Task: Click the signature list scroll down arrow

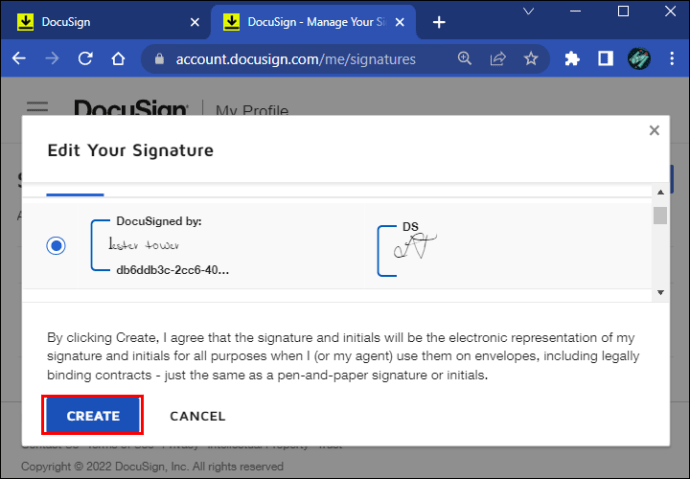Action: point(661,293)
